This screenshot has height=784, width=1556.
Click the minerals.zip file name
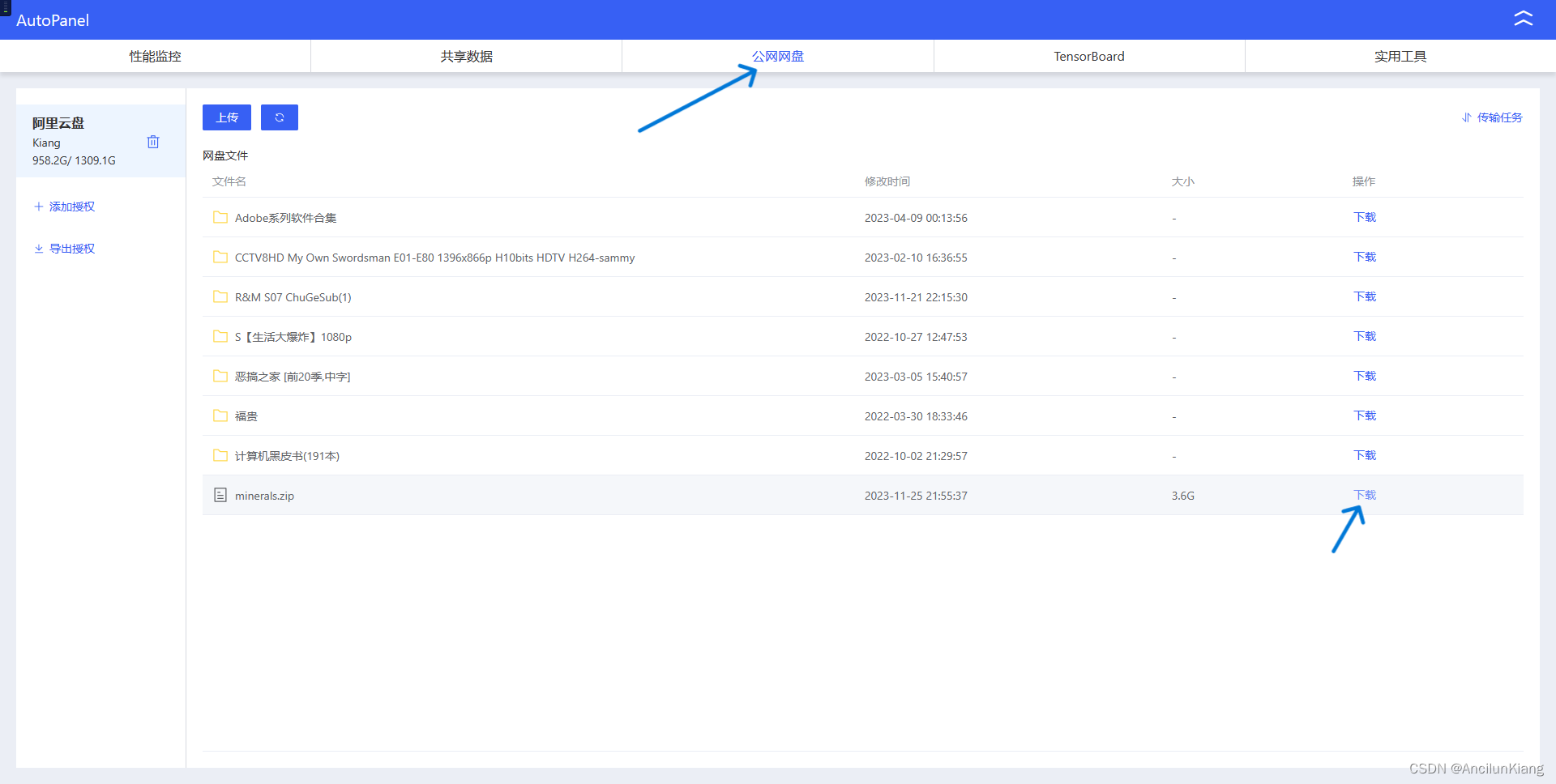tap(264, 496)
